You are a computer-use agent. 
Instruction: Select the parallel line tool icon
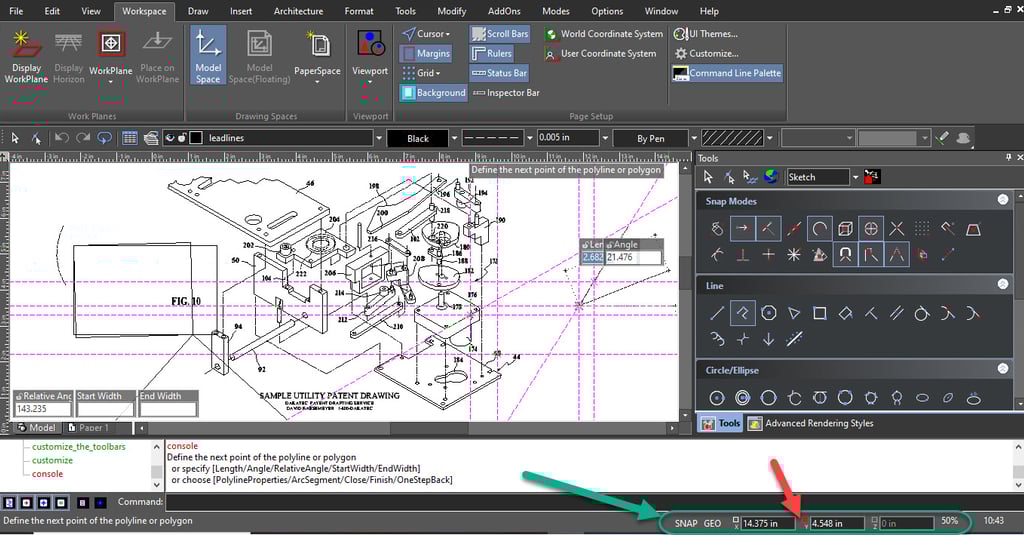coord(897,313)
